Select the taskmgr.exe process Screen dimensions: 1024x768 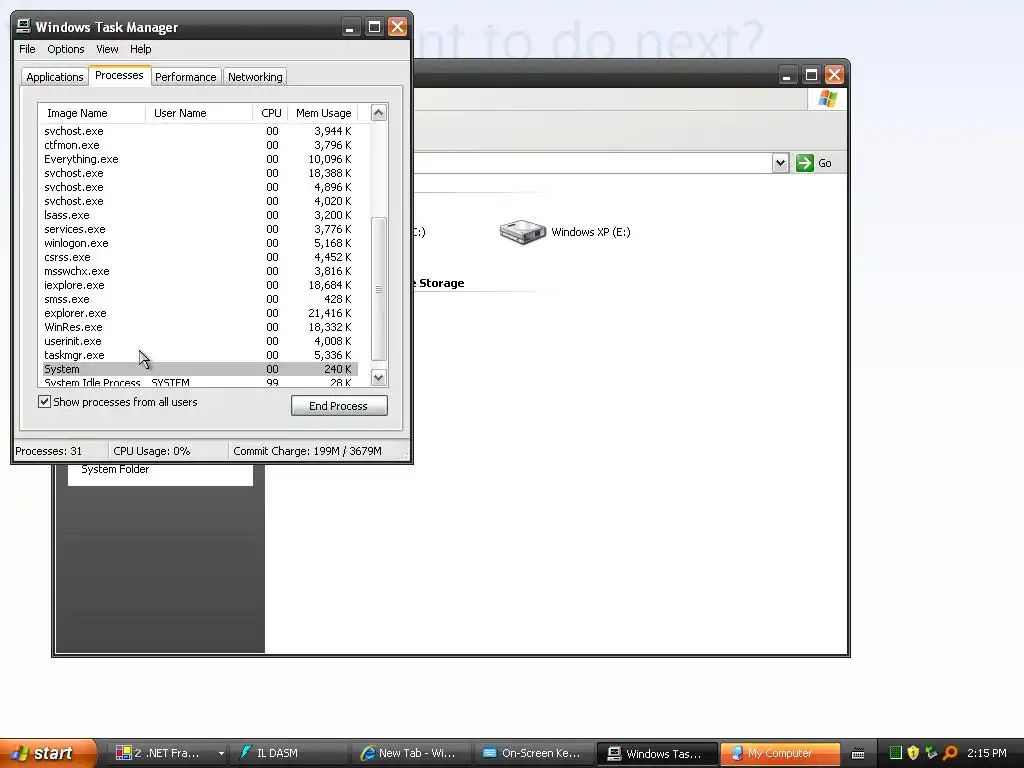[200, 355]
